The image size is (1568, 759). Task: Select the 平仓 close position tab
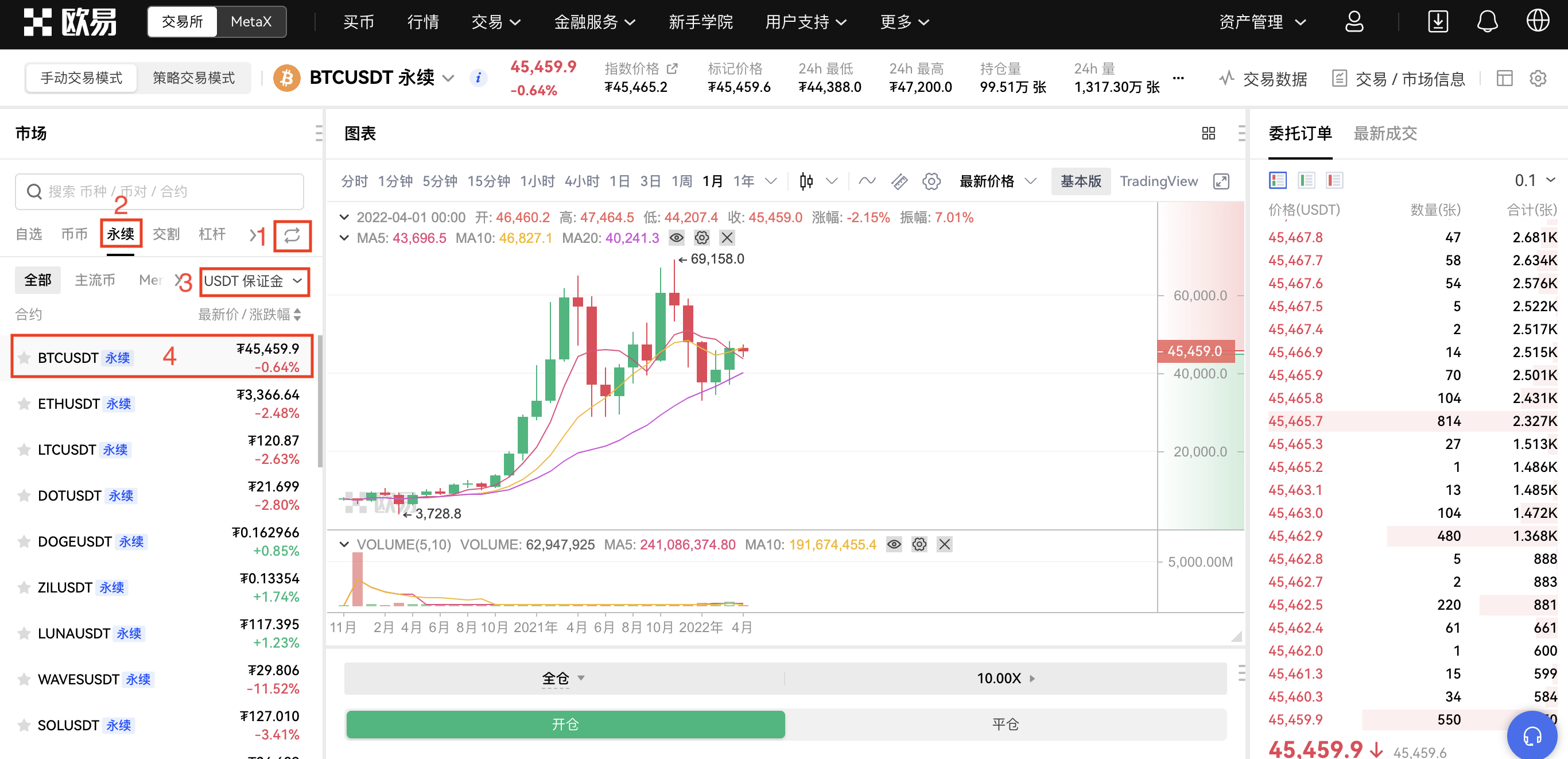[1005, 725]
